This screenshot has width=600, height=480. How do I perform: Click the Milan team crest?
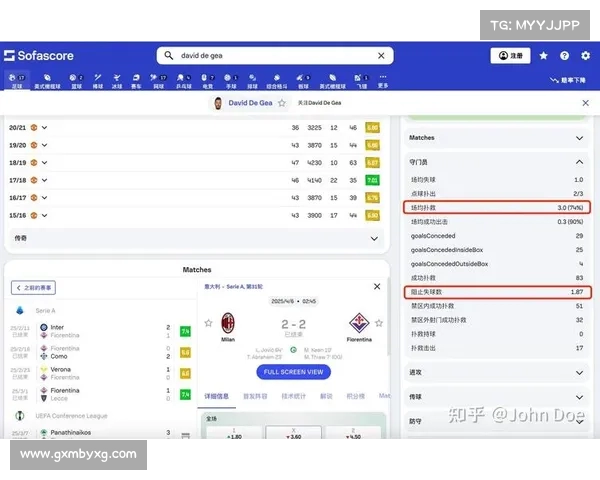point(228,323)
